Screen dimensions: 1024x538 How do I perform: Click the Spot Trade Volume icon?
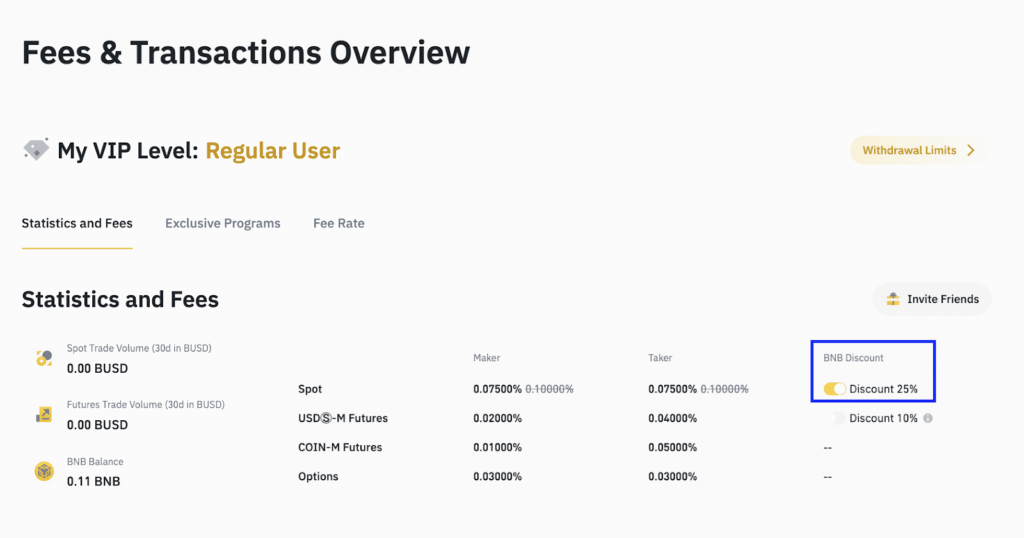(44, 358)
